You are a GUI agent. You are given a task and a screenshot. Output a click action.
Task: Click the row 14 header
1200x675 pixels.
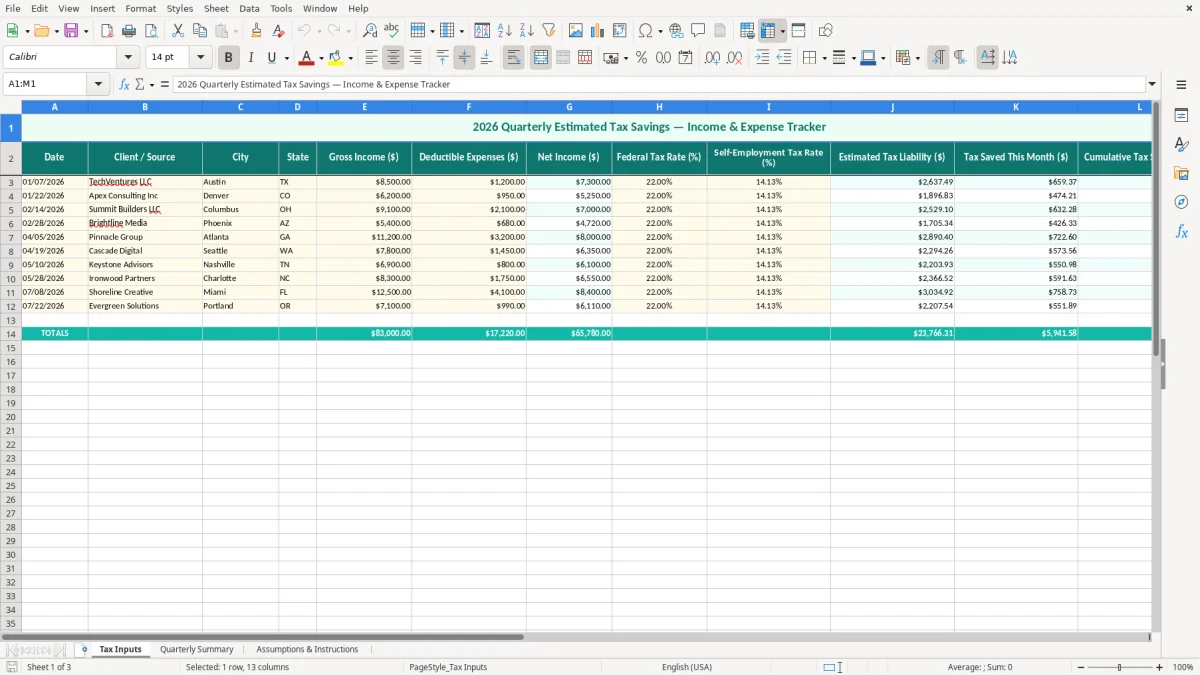11,334
